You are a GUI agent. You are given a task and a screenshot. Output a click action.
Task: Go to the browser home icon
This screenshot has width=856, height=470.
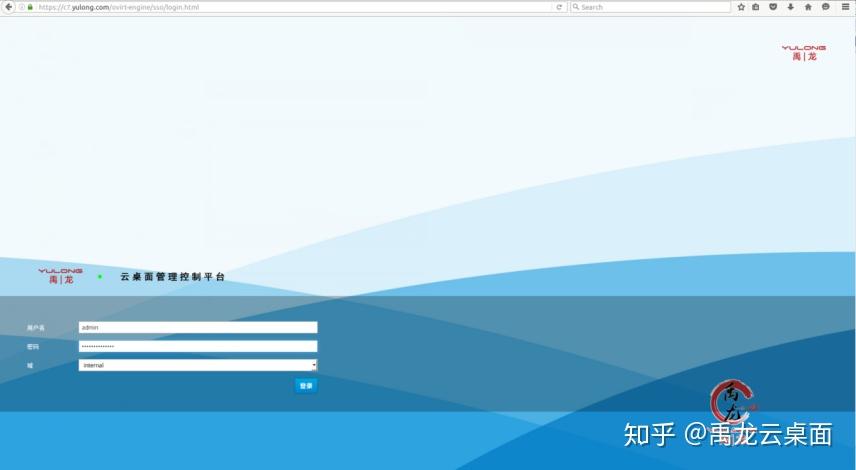point(808,7)
